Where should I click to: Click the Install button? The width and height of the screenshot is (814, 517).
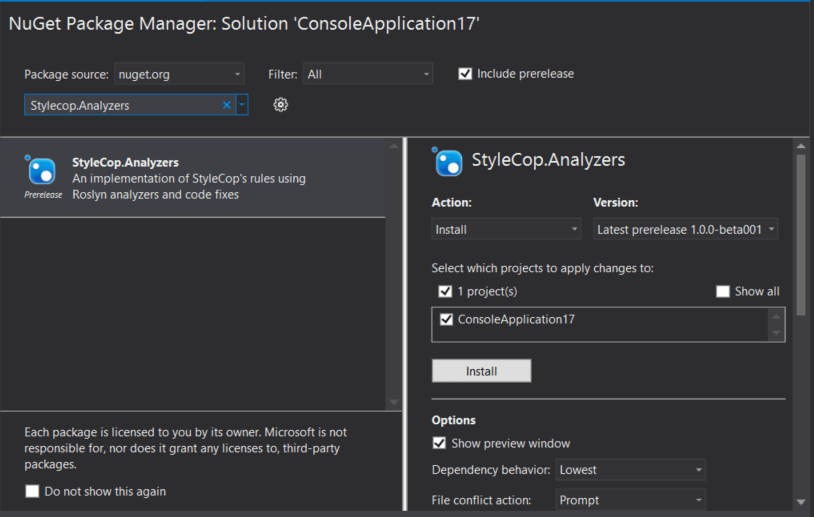pyautogui.click(x=481, y=371)
